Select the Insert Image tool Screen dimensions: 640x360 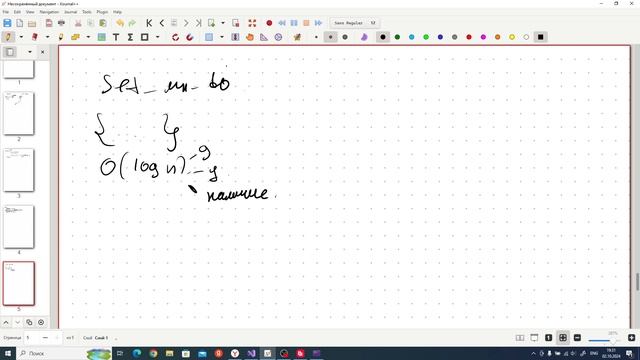point(102,37)
